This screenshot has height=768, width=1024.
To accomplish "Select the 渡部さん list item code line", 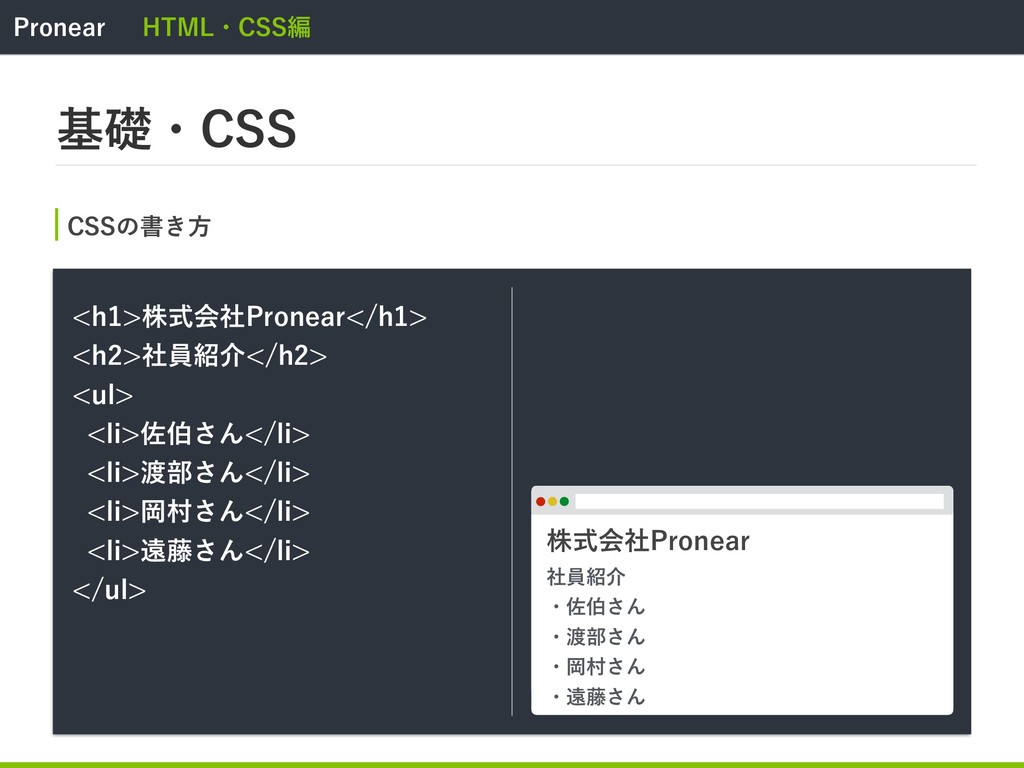I will 198,473.
